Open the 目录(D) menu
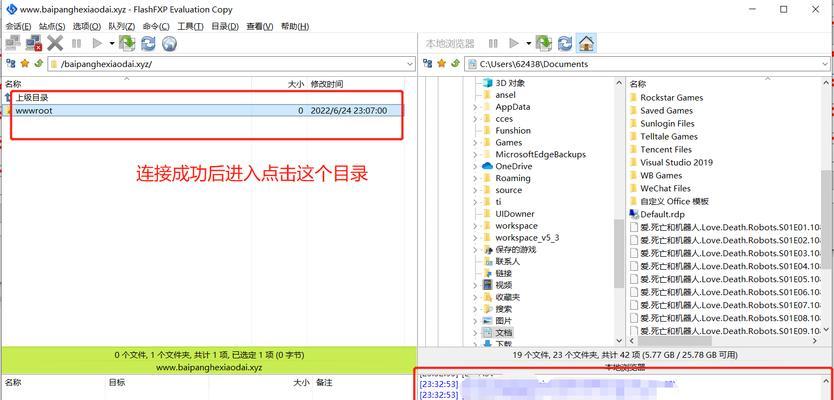Screen dimensions: 834x400 (225, 27)
